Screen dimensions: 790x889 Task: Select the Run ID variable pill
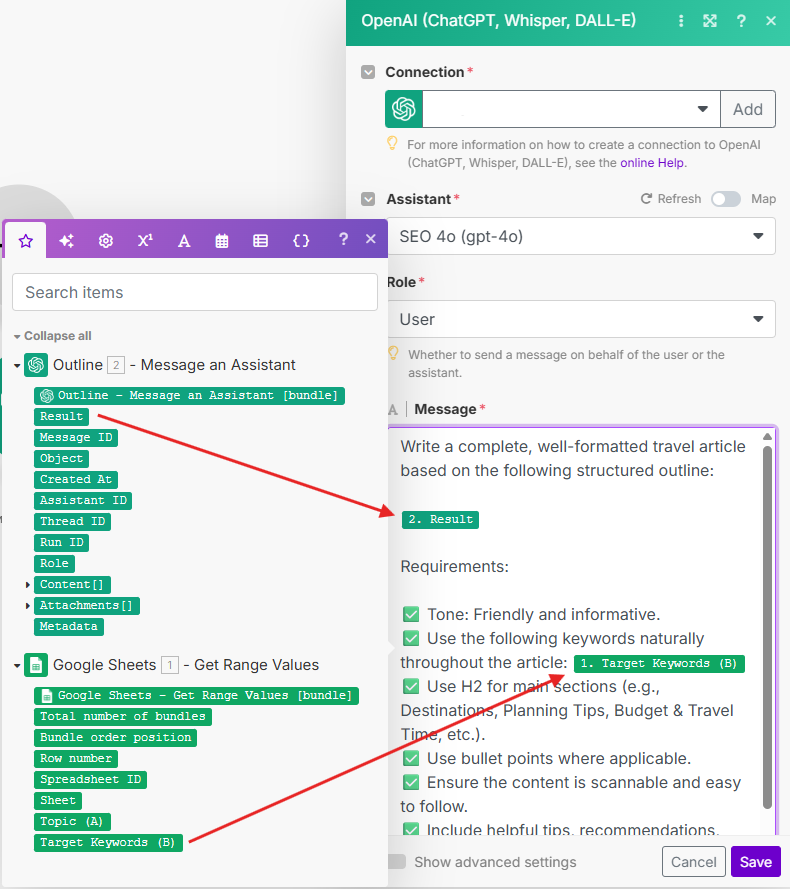tap(61, 542)
